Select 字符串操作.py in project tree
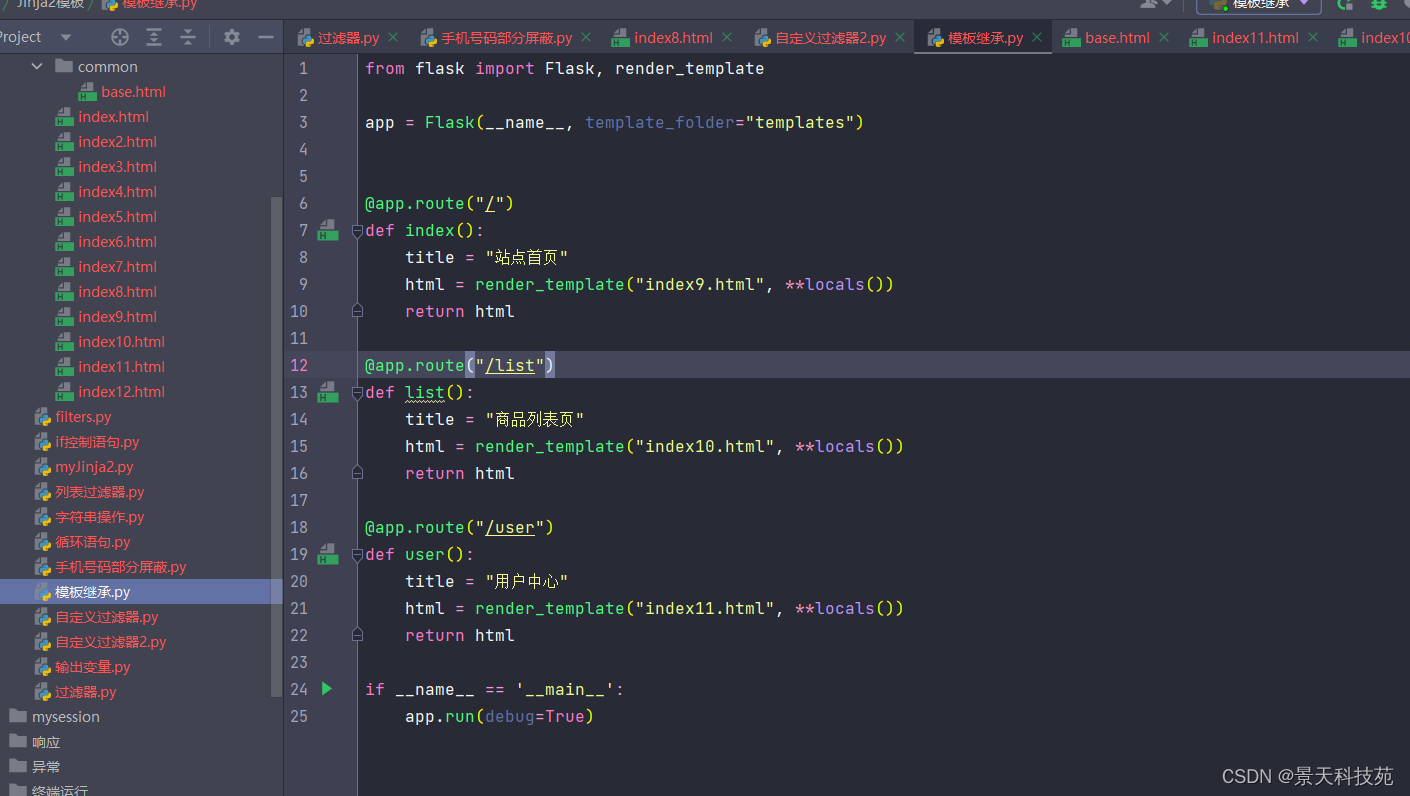1410x796 pixels. pyautogui.click(x=99, y=517)
